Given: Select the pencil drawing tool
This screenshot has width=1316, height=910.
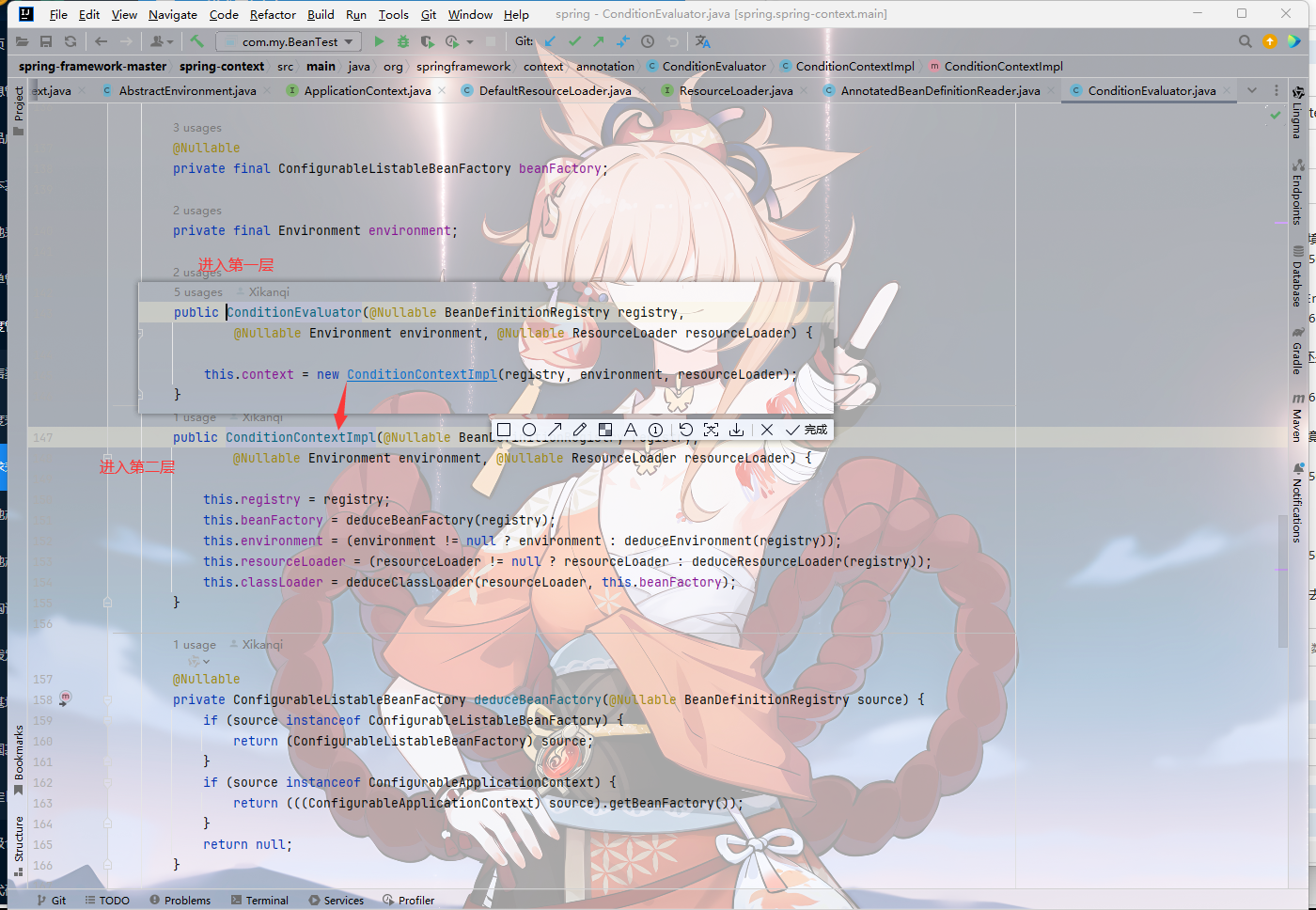Looking at the screenshot, I should 580,430.
